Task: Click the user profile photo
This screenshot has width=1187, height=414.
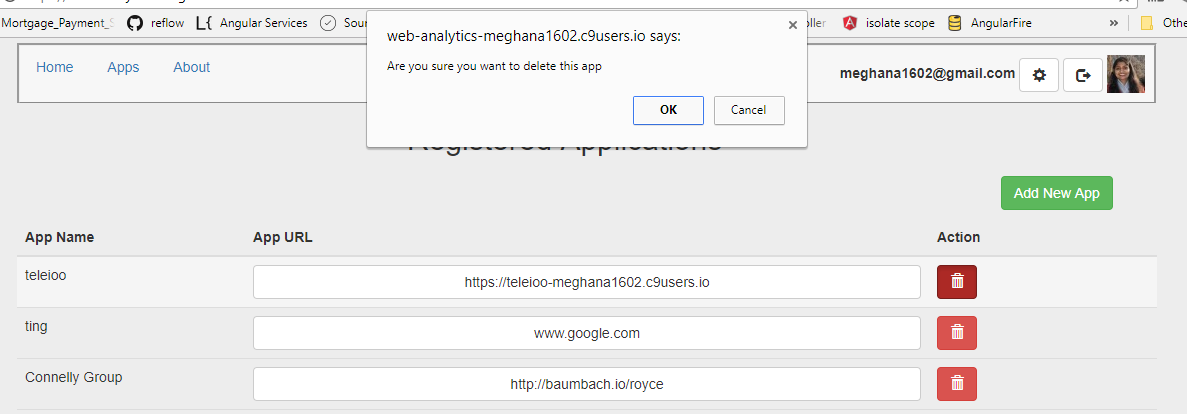Action: (x=1126, y=74)
